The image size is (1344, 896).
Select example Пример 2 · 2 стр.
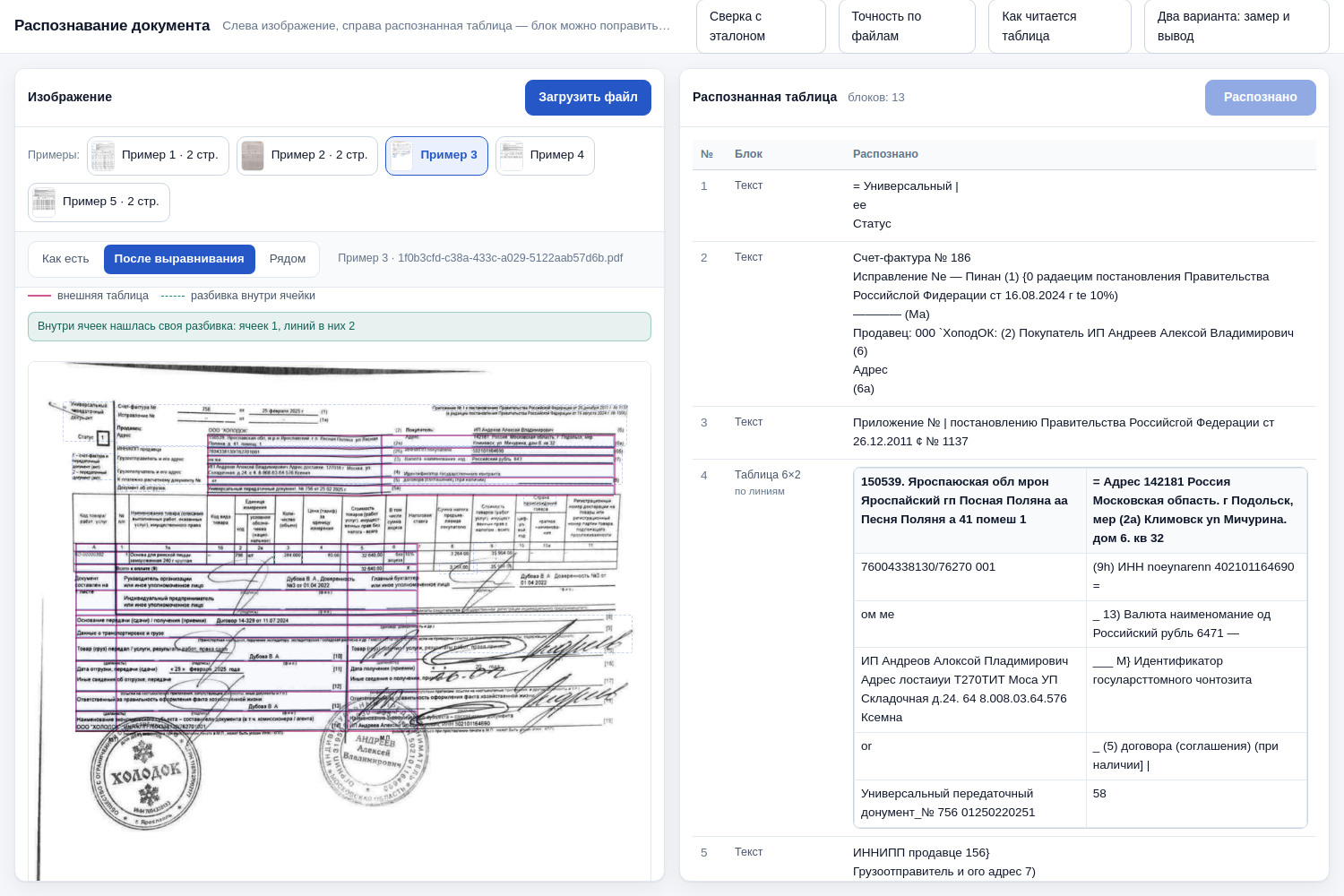(307, 156)
